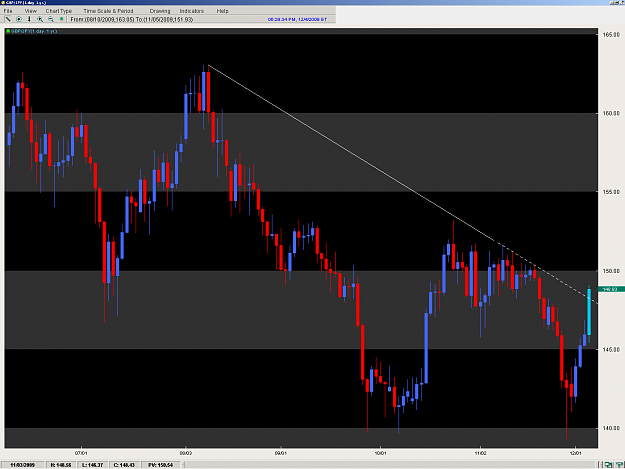Image resolution: width=625 pixels, height=469 pixels.
Task: Click the green monitor icon in status bar
Action: (608, 465)
